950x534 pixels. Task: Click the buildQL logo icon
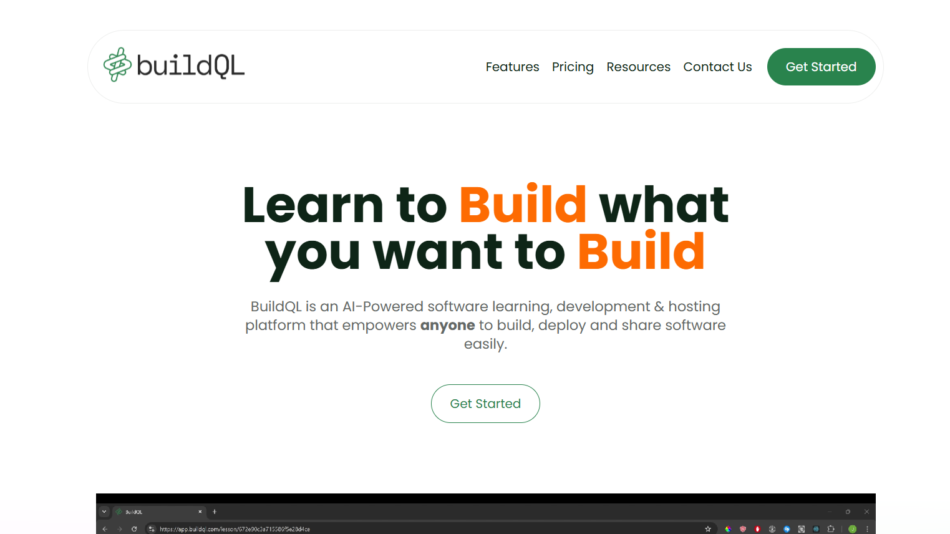[x=118, y=64]
